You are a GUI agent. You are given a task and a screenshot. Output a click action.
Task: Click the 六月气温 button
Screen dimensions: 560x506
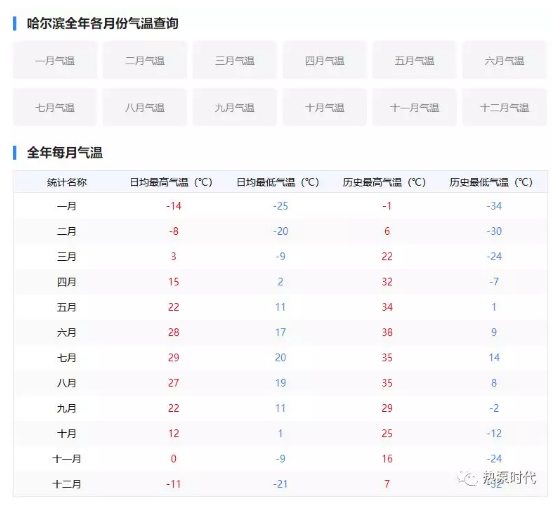click(504, 60)
